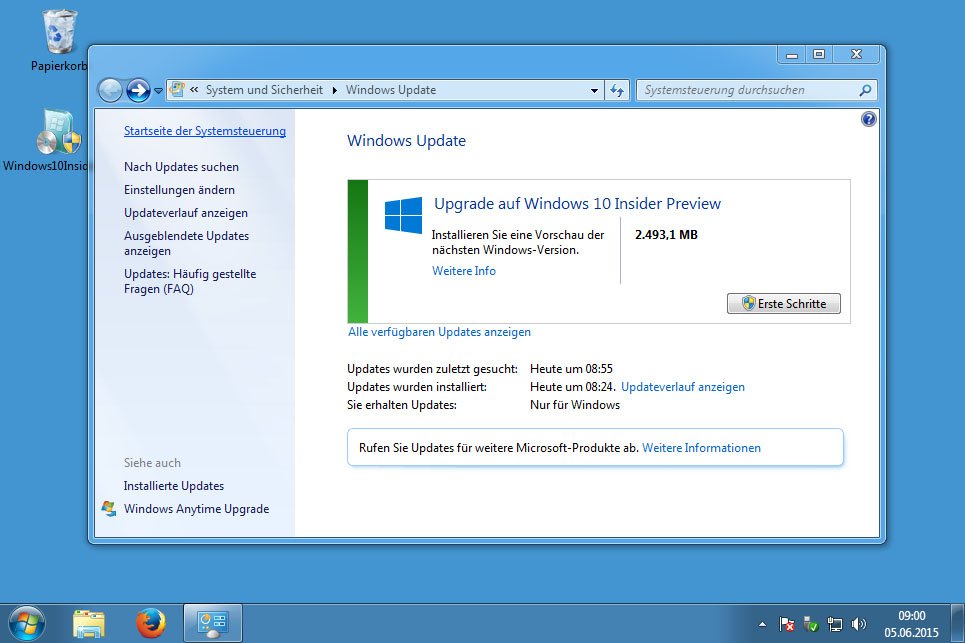This screenshot has width=965, height=643.
Task: Show Updateverlauf anzeigen in sidebar
Action: [x=186, y=213]
